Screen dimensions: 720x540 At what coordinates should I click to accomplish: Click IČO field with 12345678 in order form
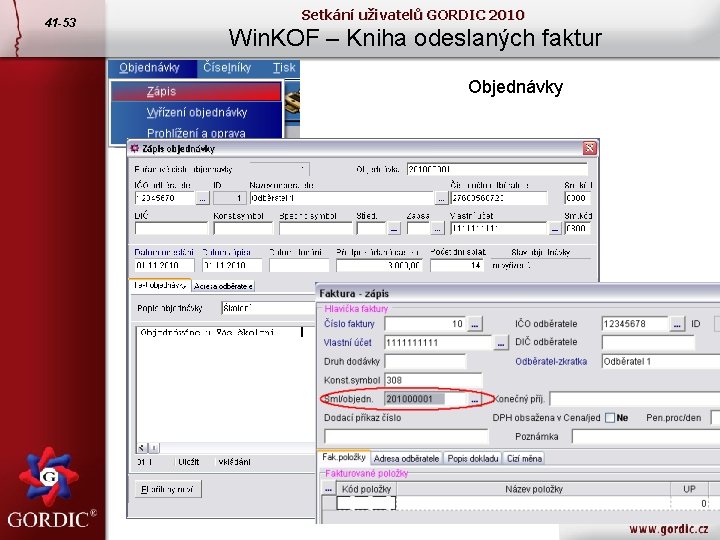(165, 198)
